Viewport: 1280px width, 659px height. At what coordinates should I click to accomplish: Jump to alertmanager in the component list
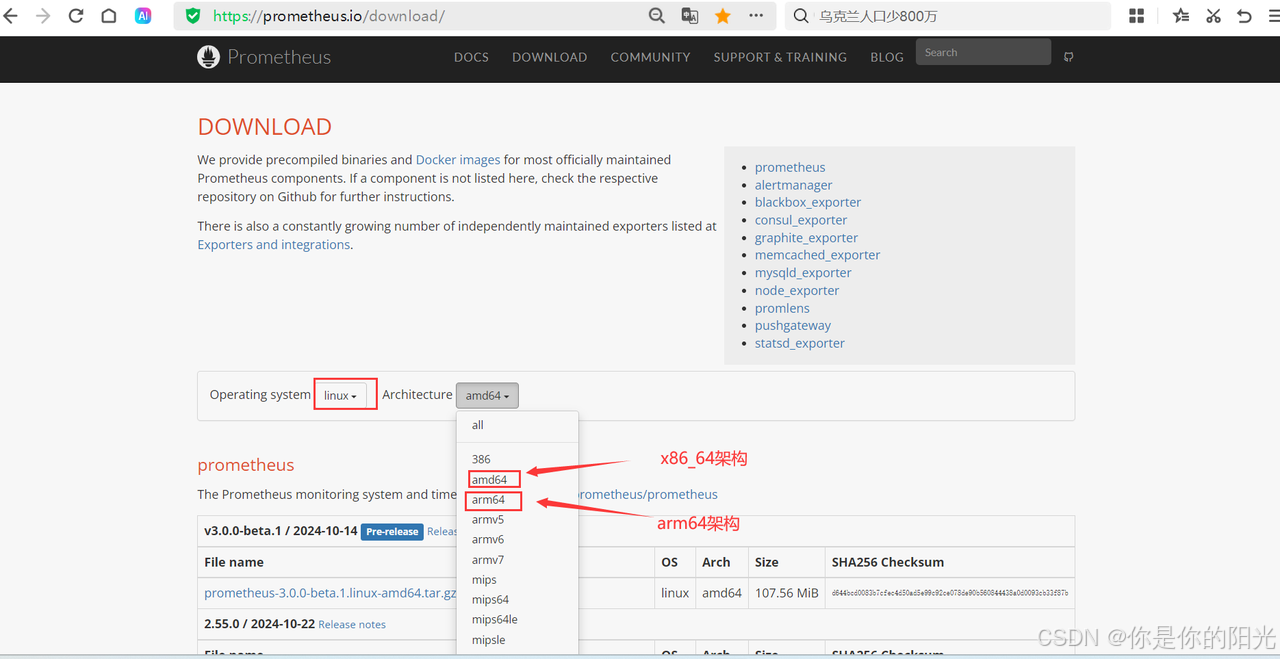793,185
